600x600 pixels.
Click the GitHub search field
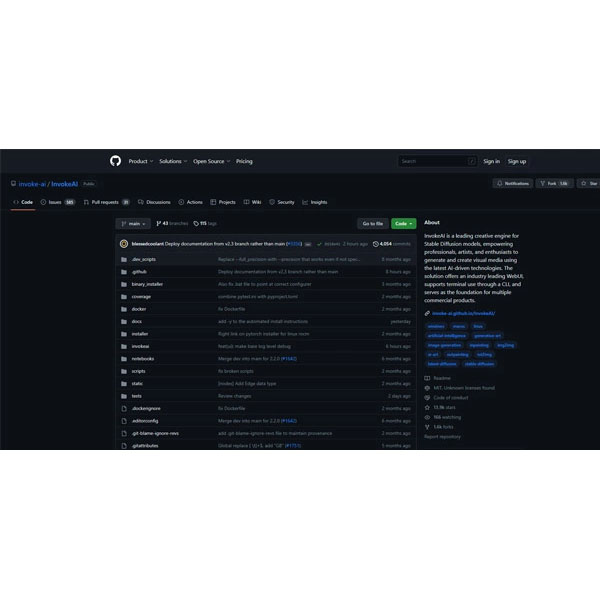(x=431, y=161)
